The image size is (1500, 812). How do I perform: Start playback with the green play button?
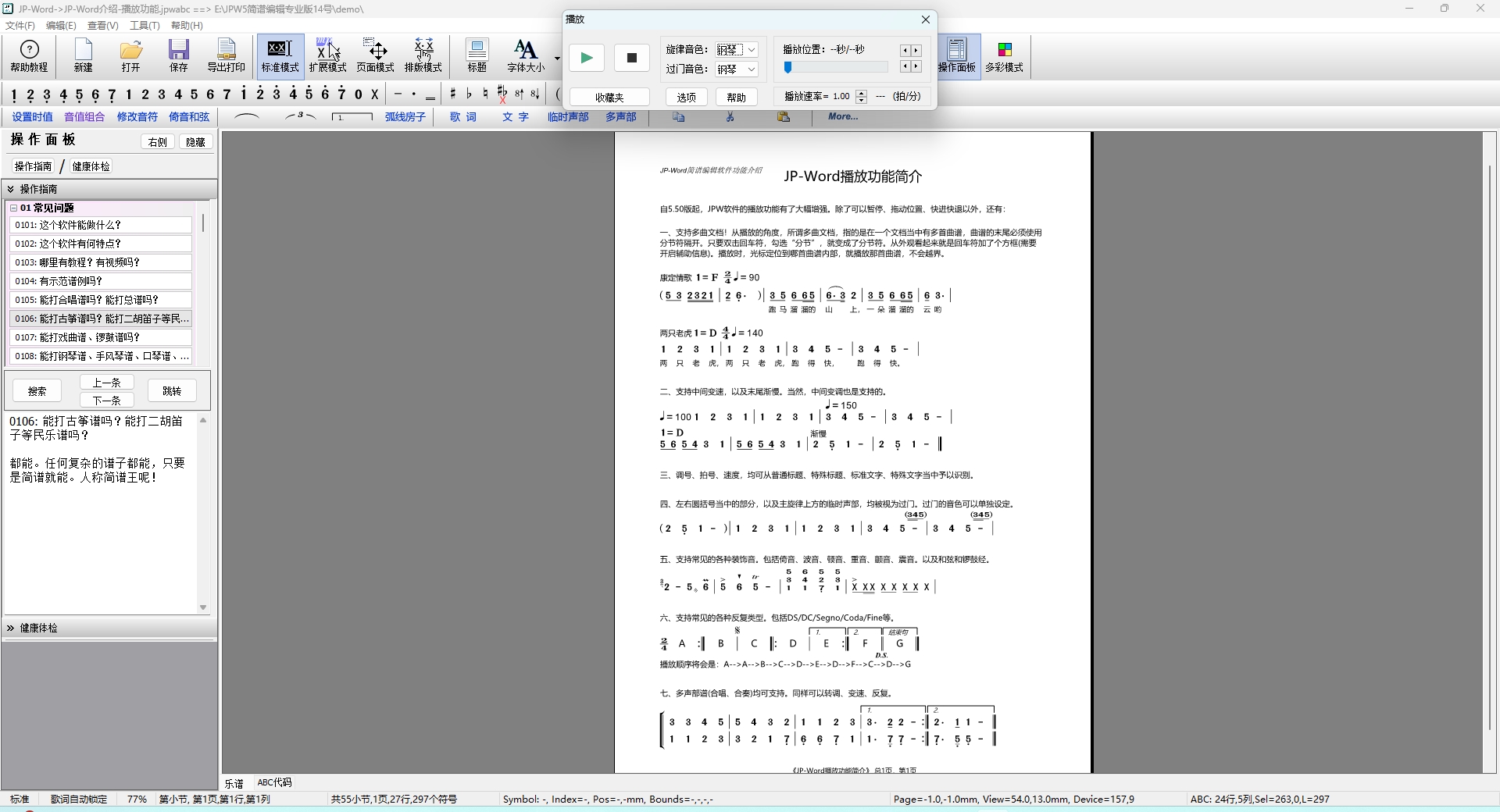click(587, 58)
